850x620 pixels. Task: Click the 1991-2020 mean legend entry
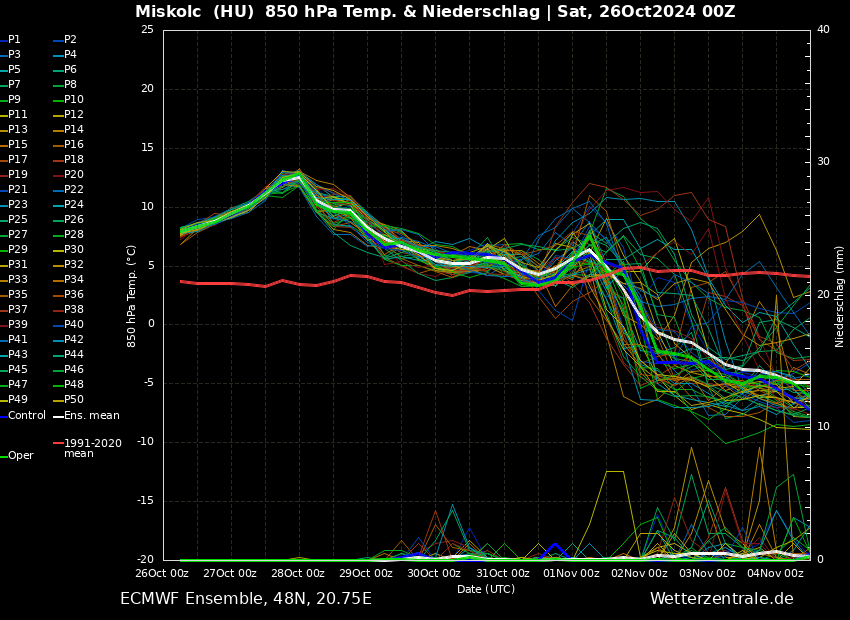point(92,448)
